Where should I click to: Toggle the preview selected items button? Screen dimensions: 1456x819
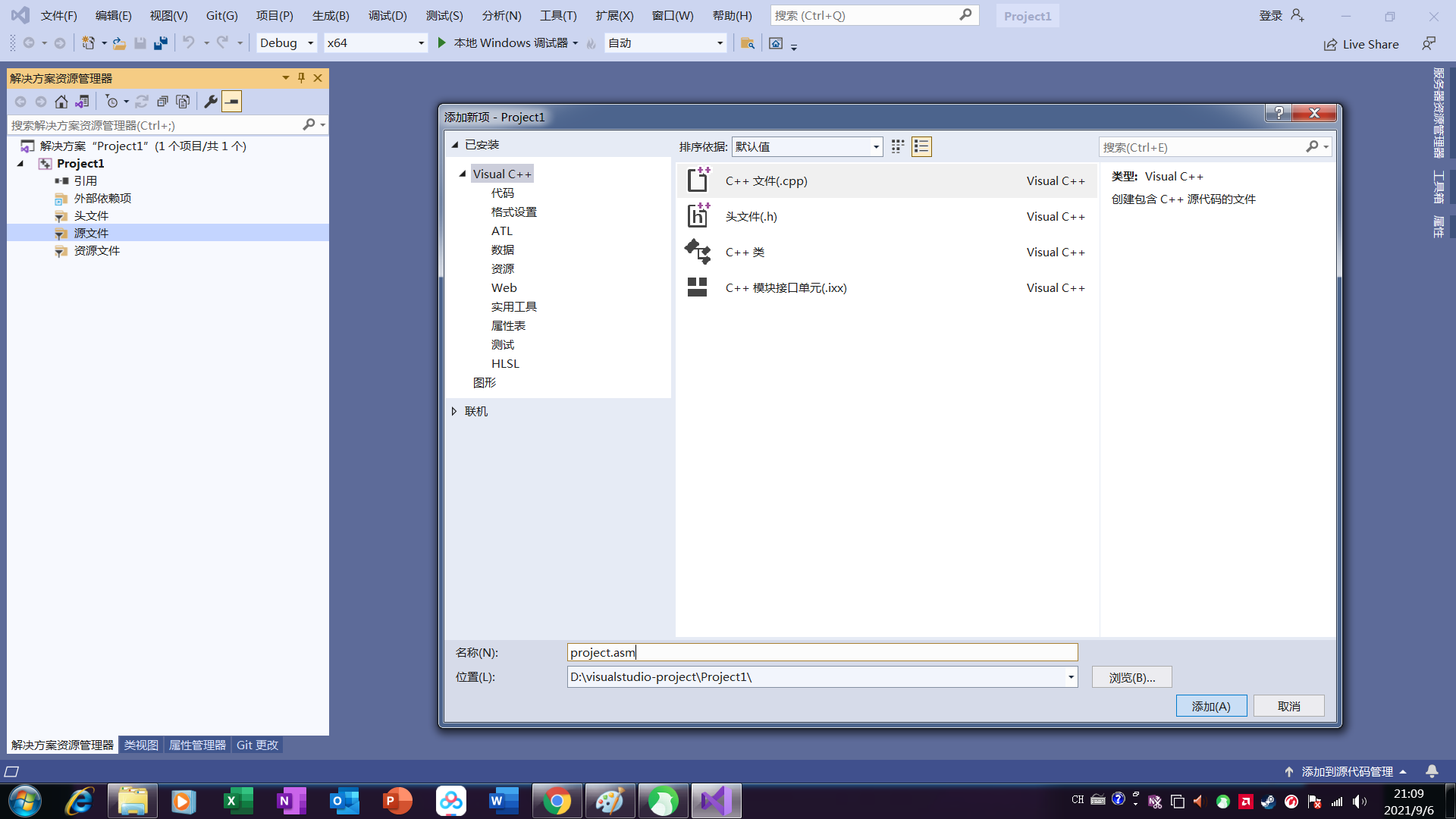coord(231,102)
